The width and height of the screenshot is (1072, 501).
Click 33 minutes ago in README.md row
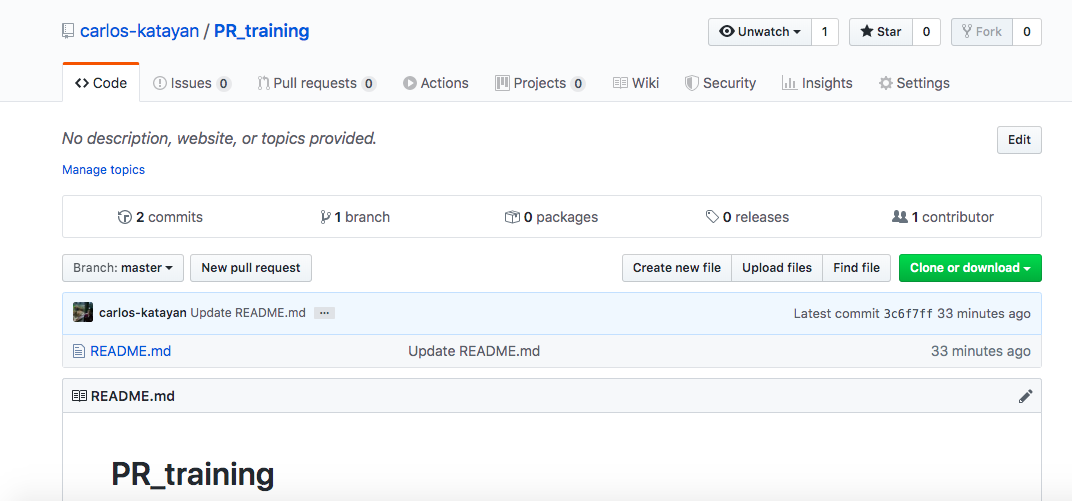tap(980, 351)
